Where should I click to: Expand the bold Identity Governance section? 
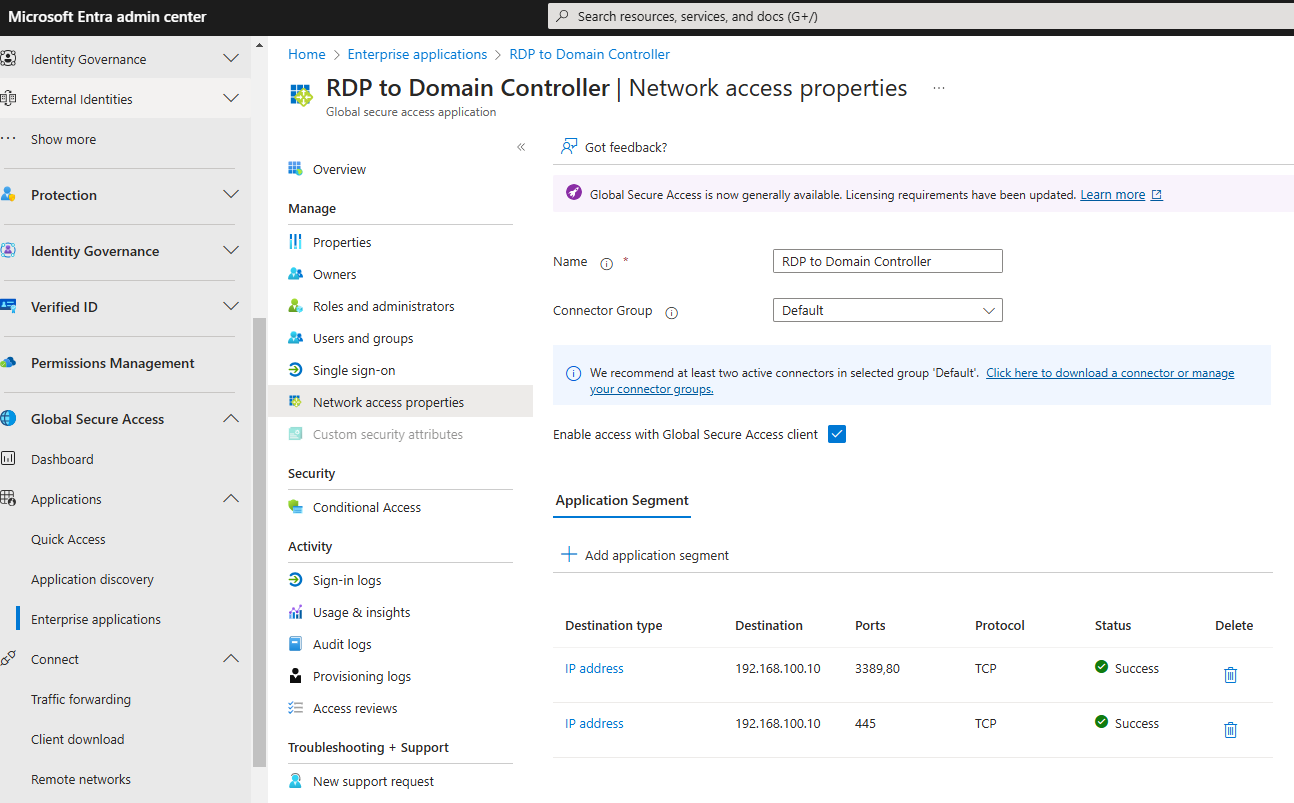click(231, 251)
